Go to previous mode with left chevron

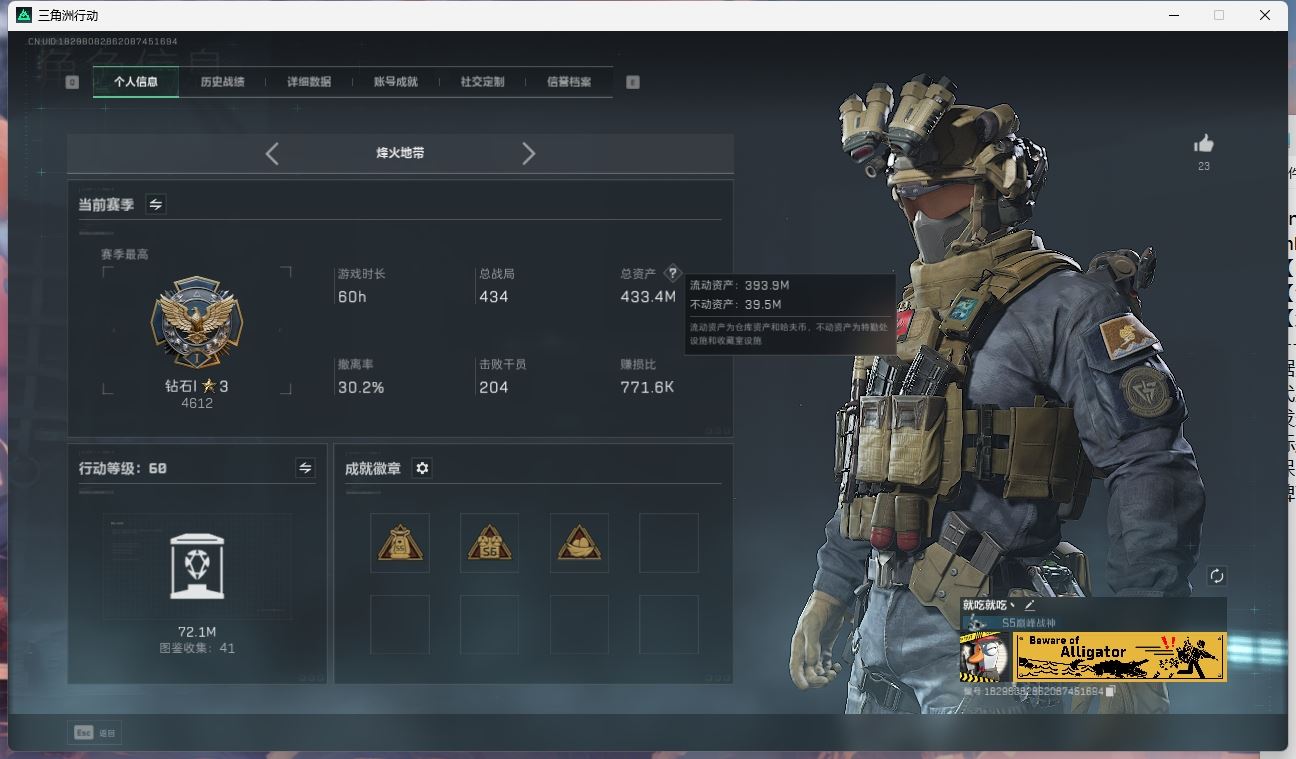(x=272, y=153)
